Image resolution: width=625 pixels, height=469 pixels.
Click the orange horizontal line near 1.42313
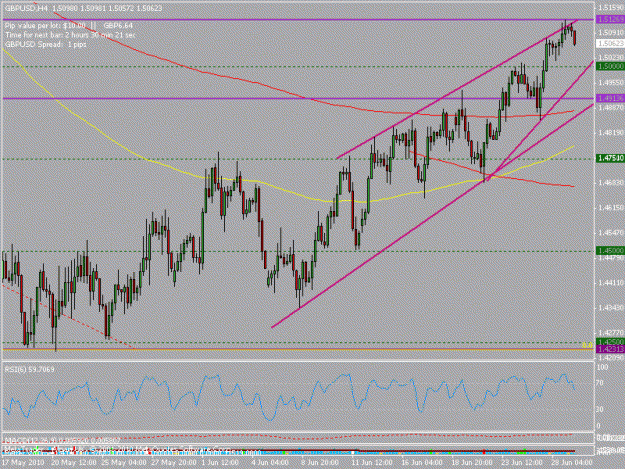(x=297, y=349)
